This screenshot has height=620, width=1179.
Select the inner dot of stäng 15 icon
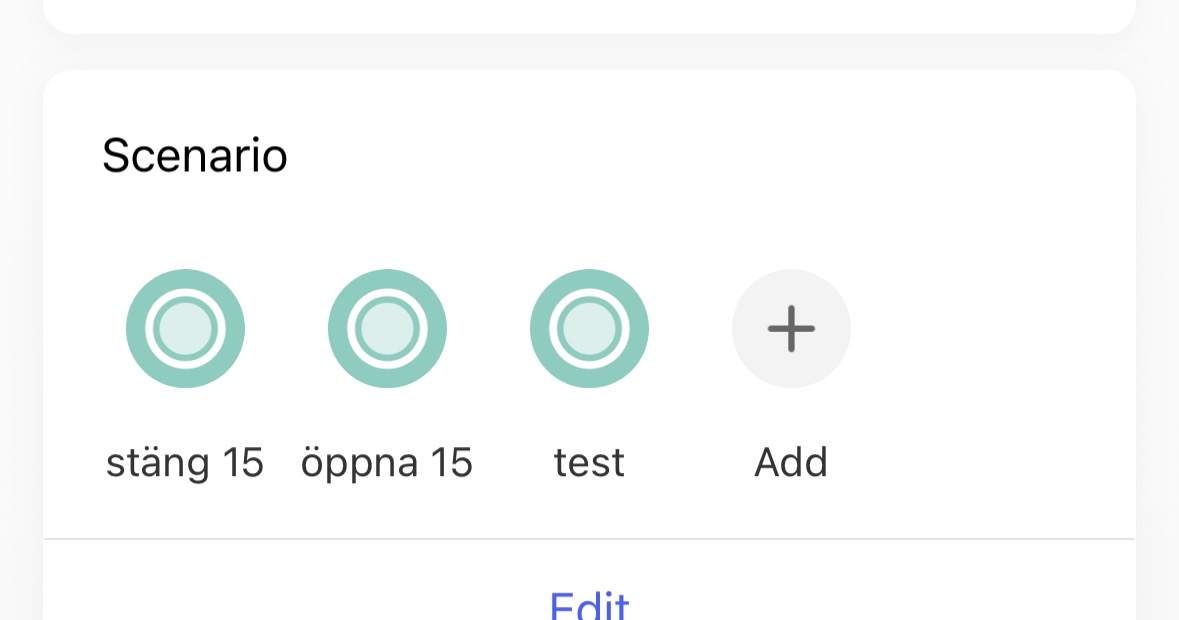click(185, 328)
